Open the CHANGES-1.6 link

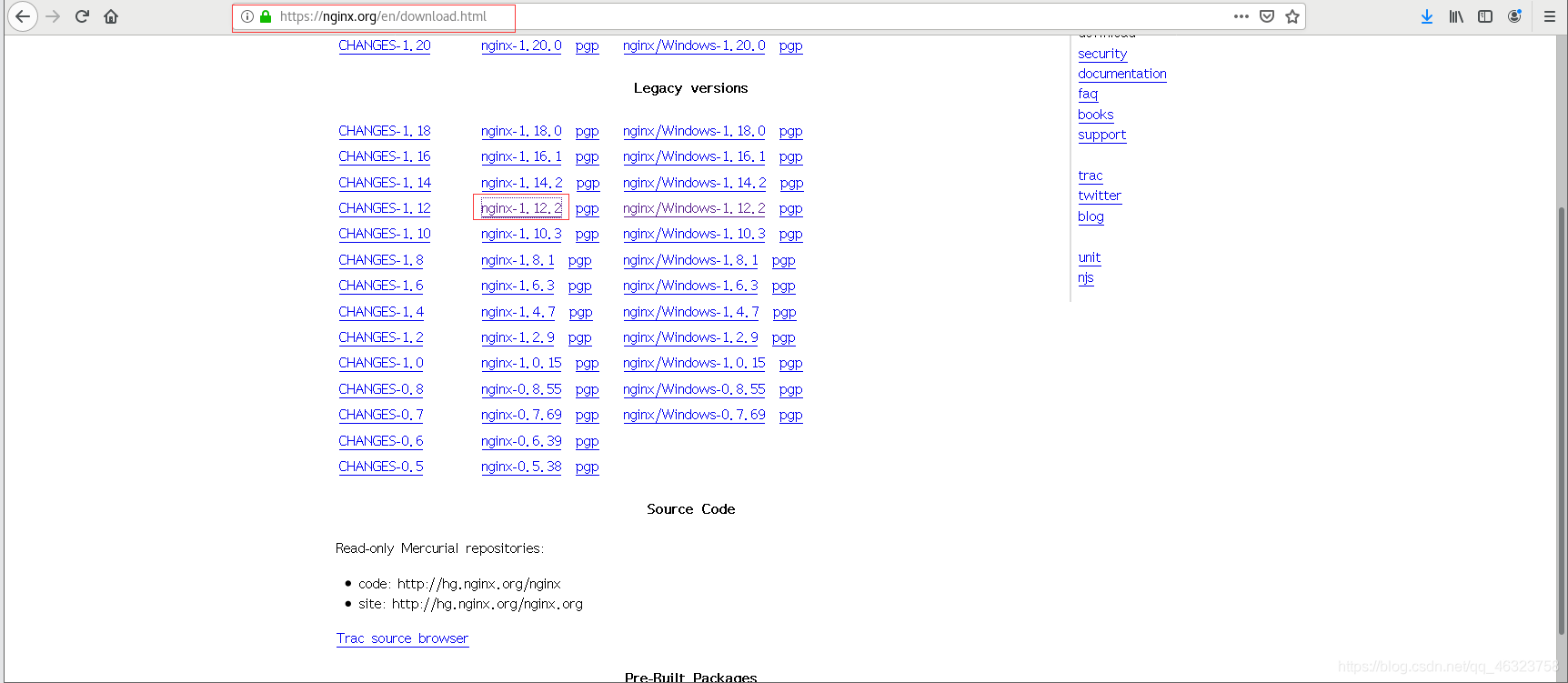(381, 286)
